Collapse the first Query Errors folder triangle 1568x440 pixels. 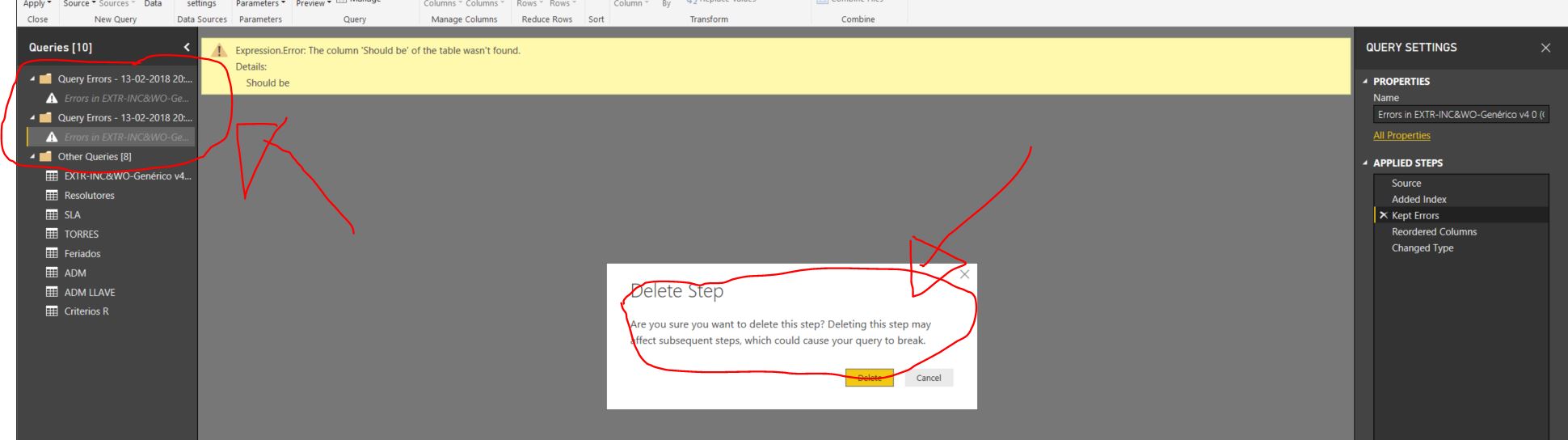pos(33,79)
